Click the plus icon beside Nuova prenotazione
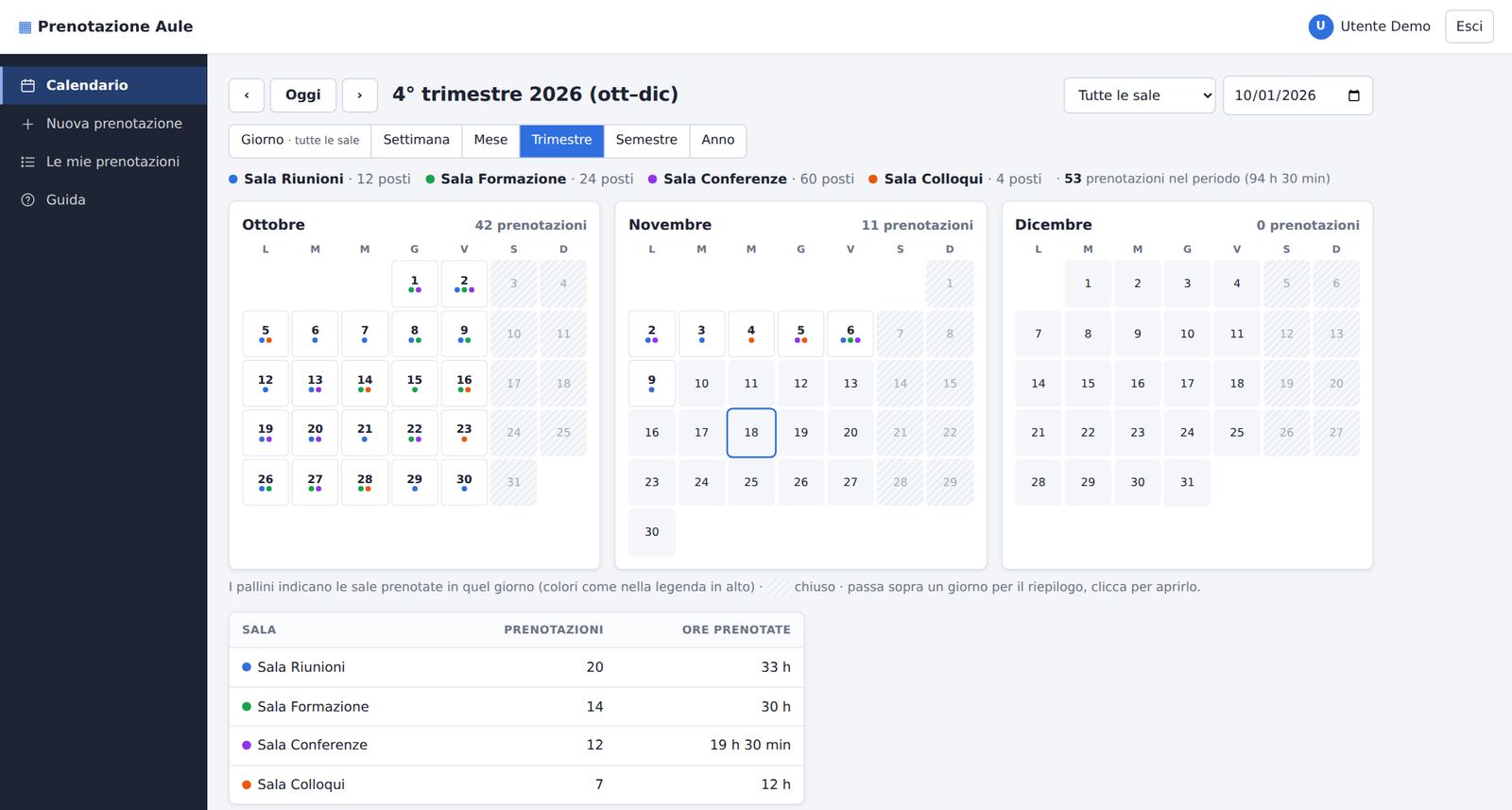 (27, 124)
